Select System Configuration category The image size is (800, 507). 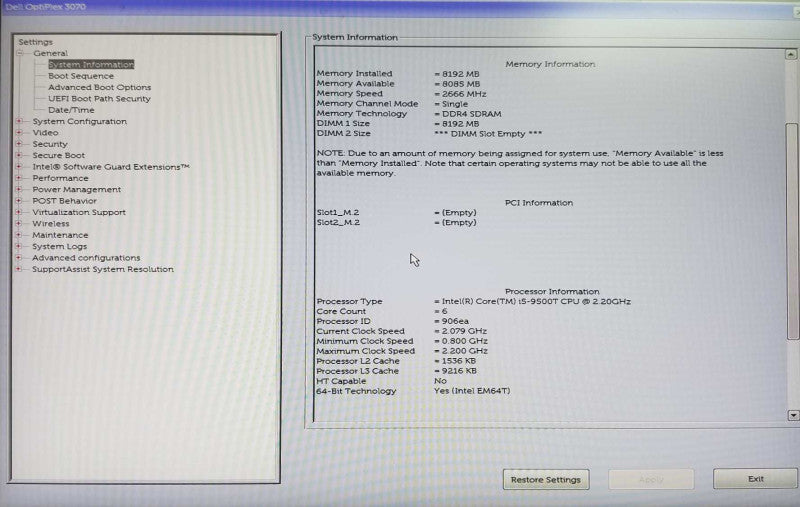[x=80, y=121]
